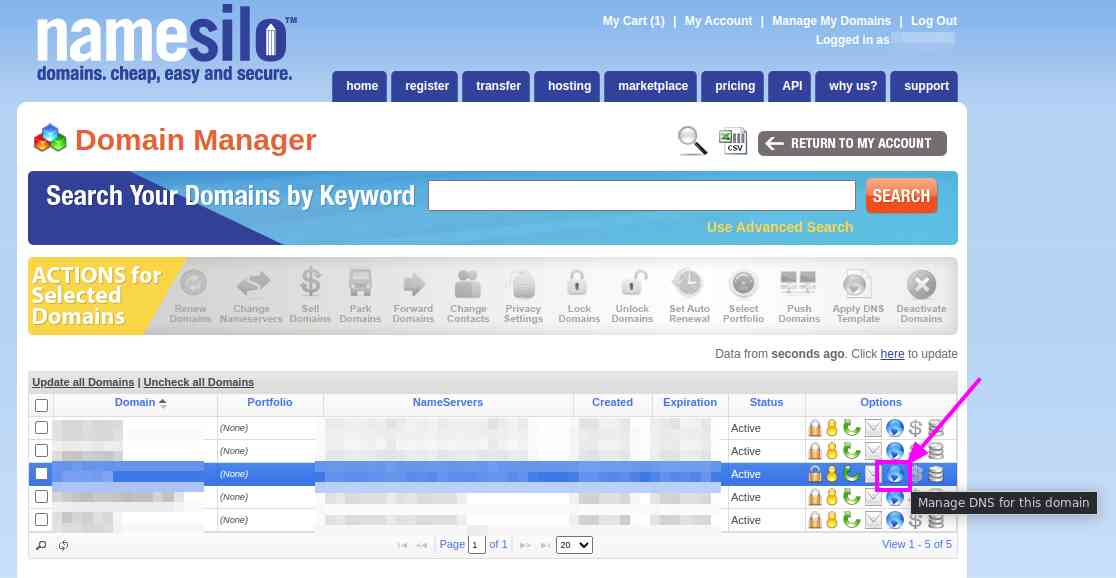This screenshot has height=578, width=1116.
Task: Click the Update all Domains link
Action: (83, 382)
